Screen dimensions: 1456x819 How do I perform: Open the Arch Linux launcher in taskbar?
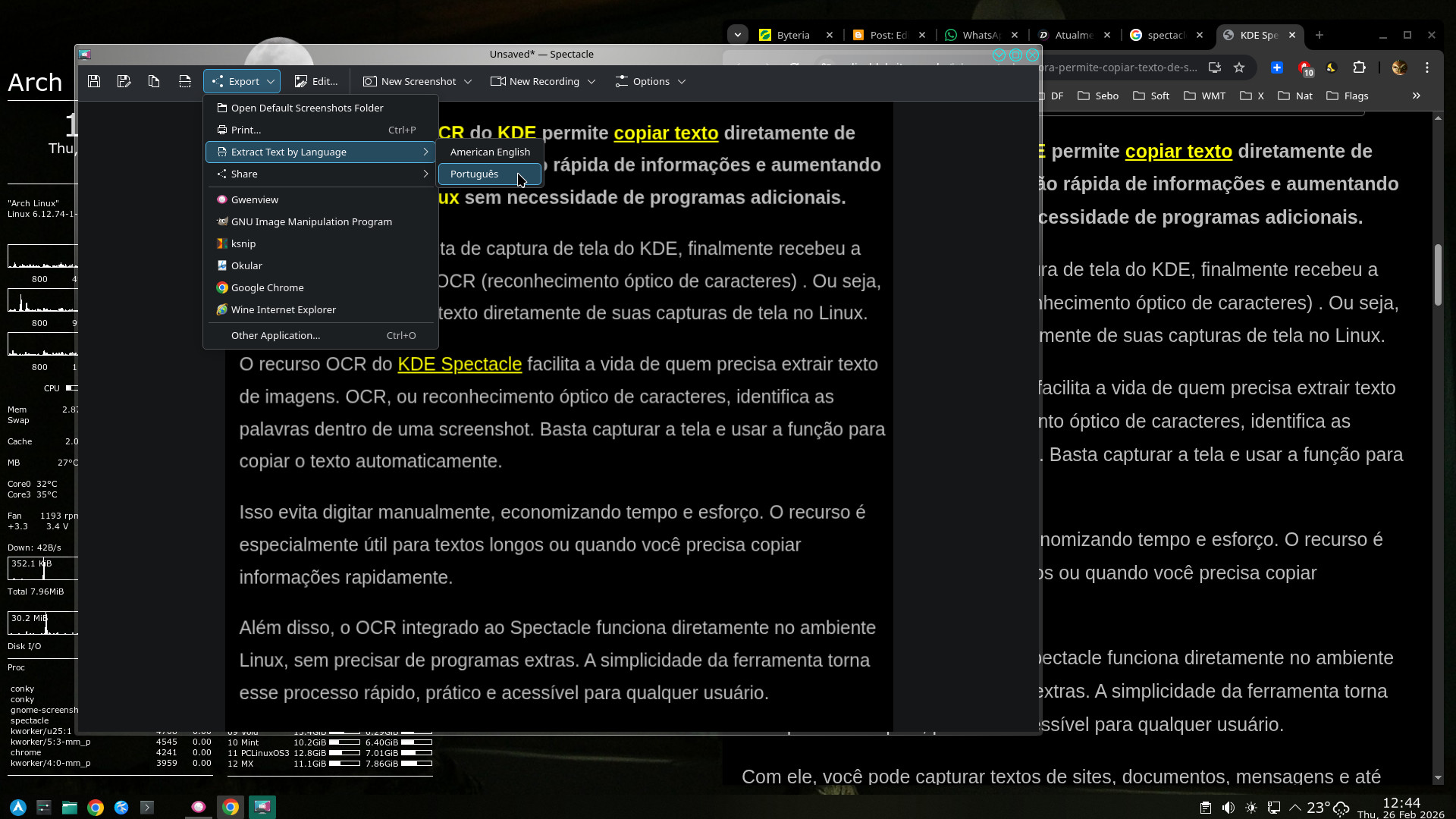[18, 807]
